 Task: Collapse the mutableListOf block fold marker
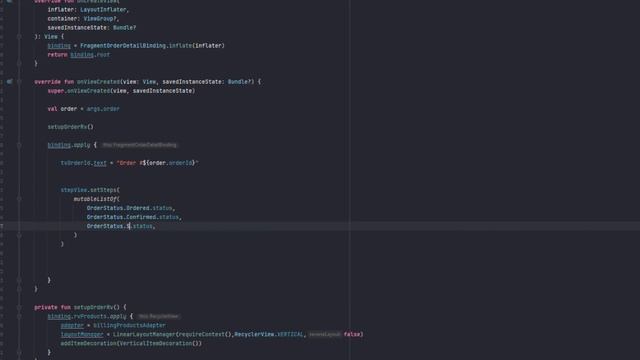19,199
